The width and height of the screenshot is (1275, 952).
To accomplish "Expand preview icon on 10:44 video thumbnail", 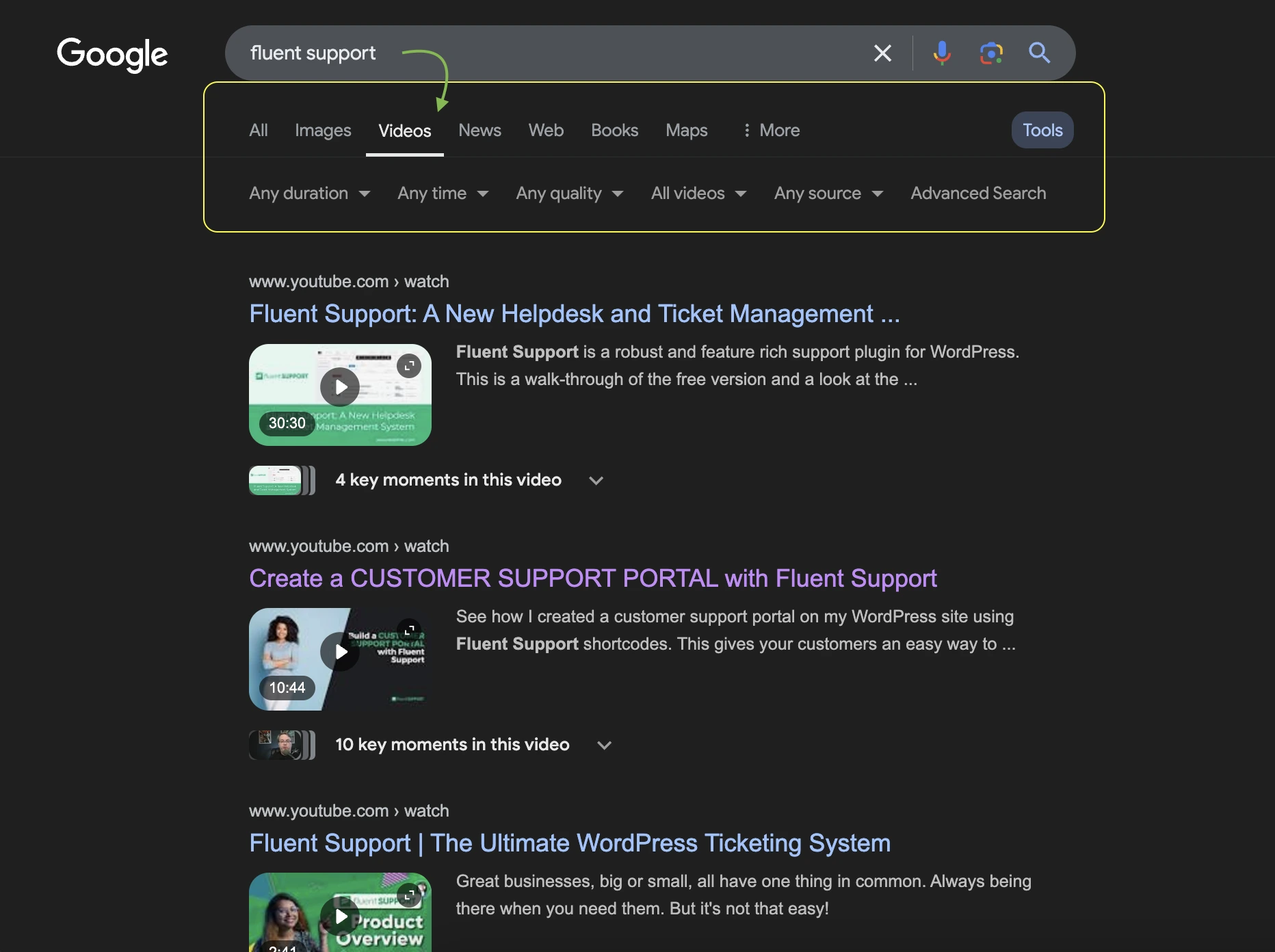I will click(409, 631).
